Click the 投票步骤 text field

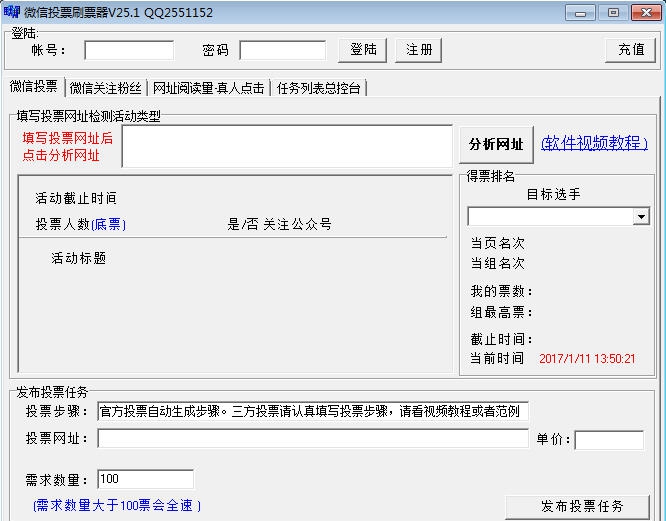point(313,411)
